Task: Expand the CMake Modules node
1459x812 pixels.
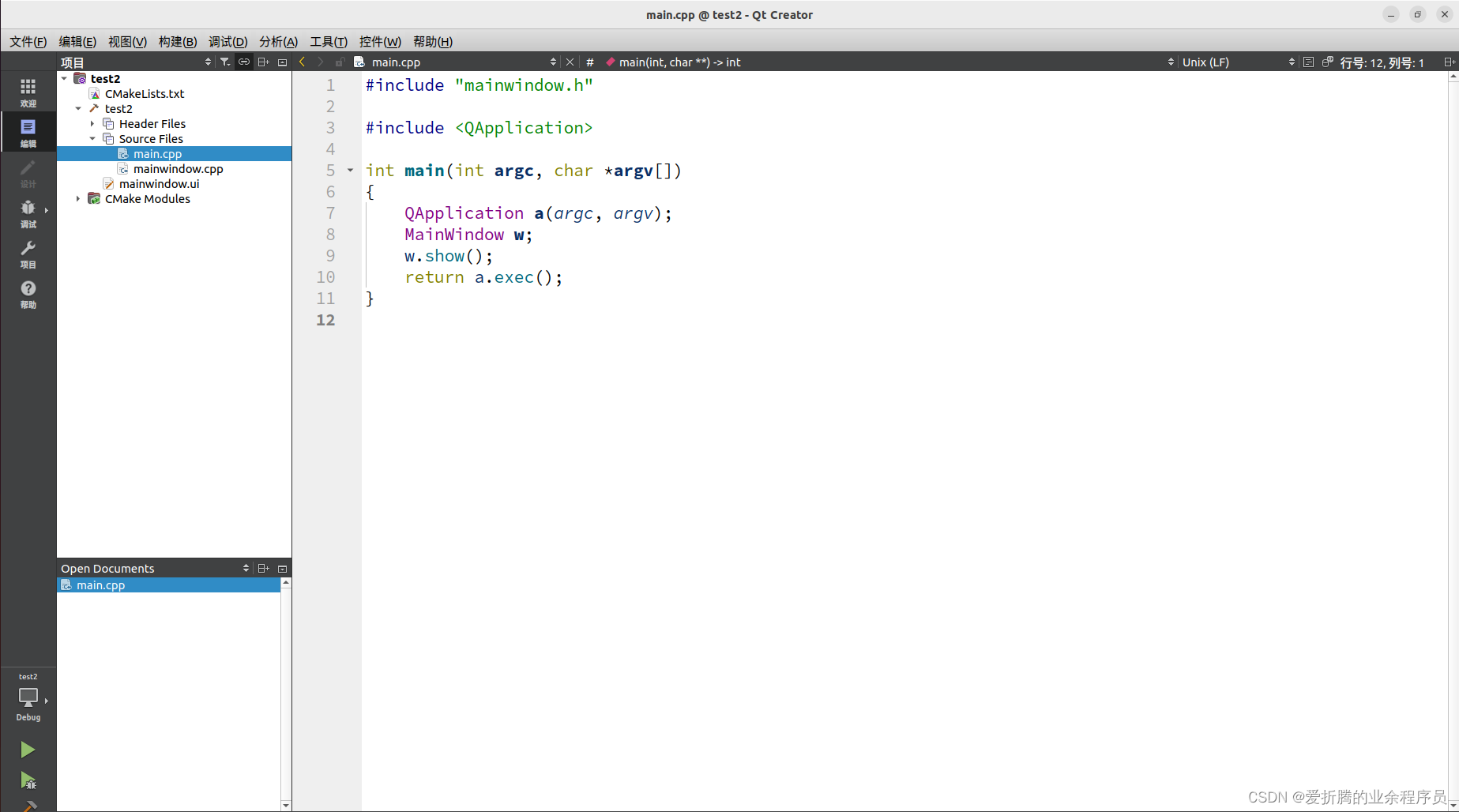Action: click(78, 198)
